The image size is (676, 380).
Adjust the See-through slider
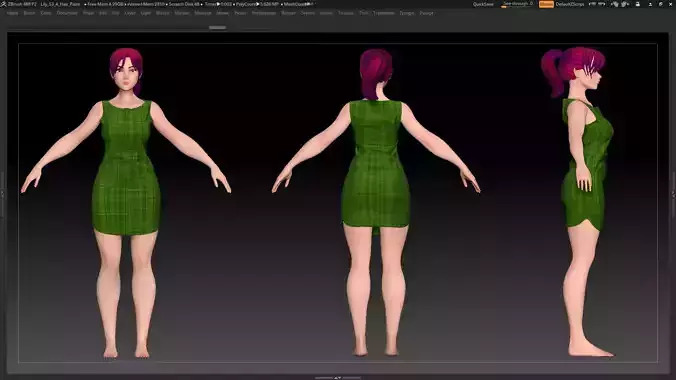coord(517,4)
